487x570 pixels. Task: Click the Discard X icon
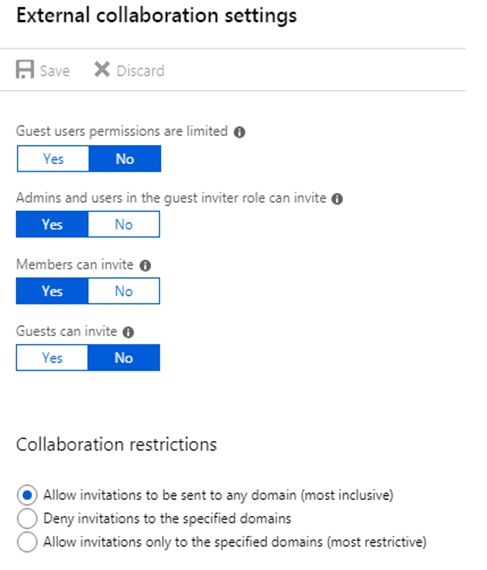(102, 69)
